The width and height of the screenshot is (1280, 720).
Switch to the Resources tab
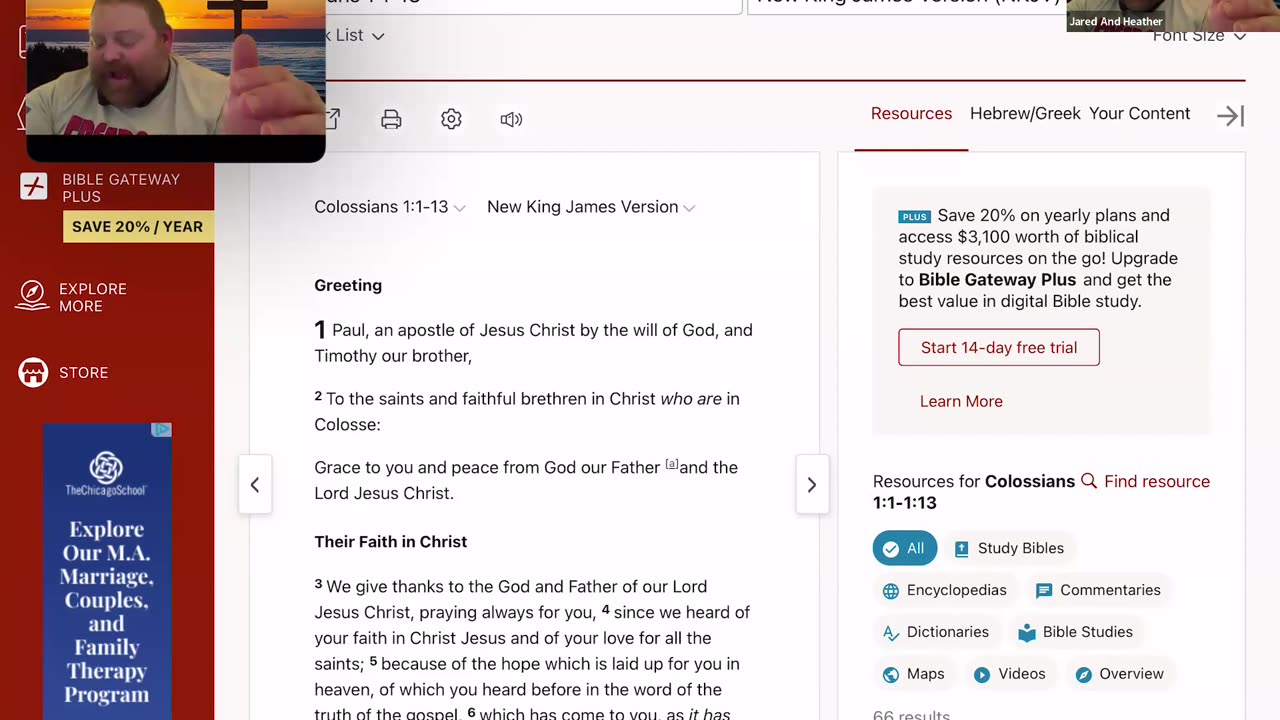click(911, 114)
